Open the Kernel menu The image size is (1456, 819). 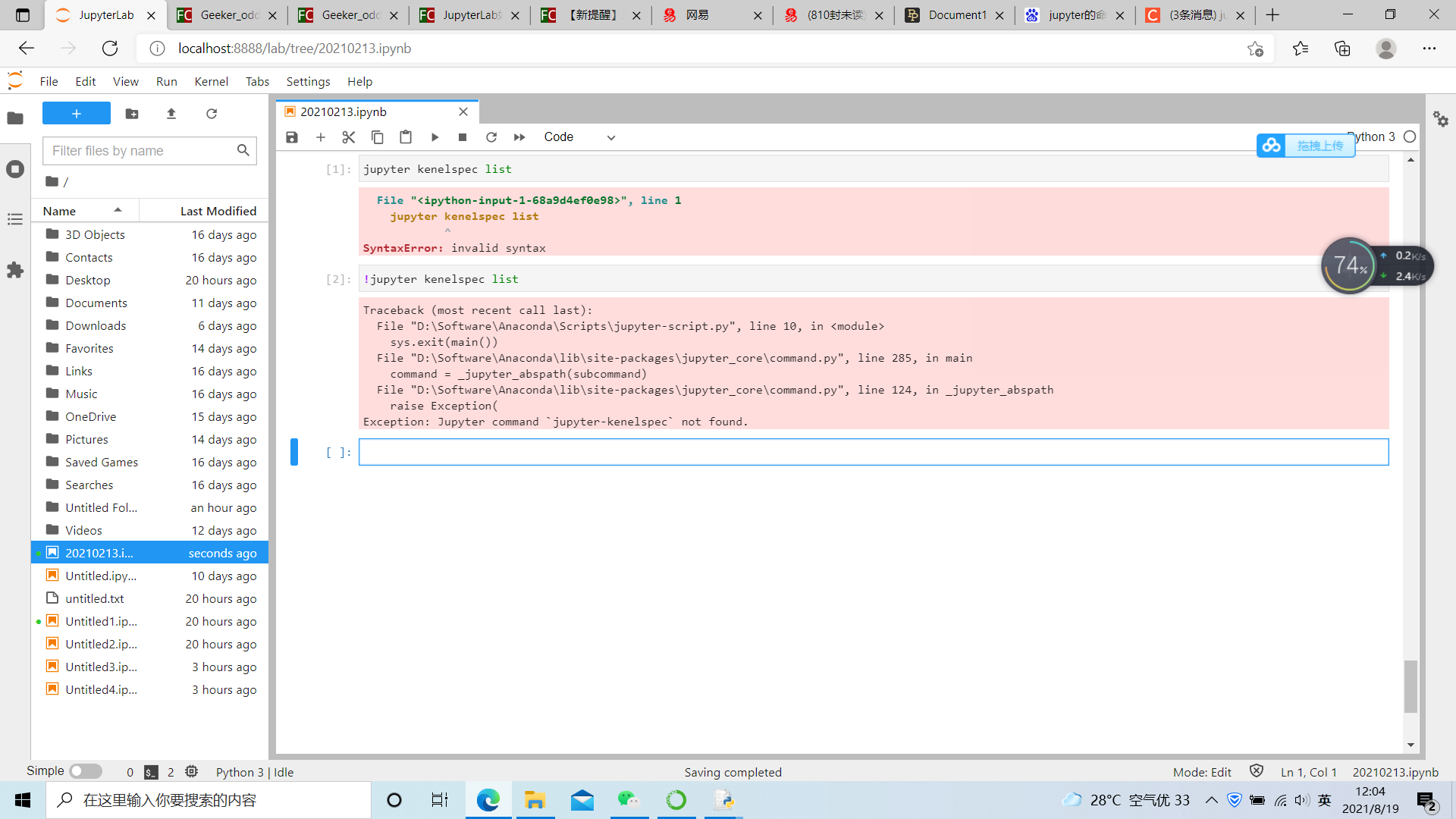point(211,81)
